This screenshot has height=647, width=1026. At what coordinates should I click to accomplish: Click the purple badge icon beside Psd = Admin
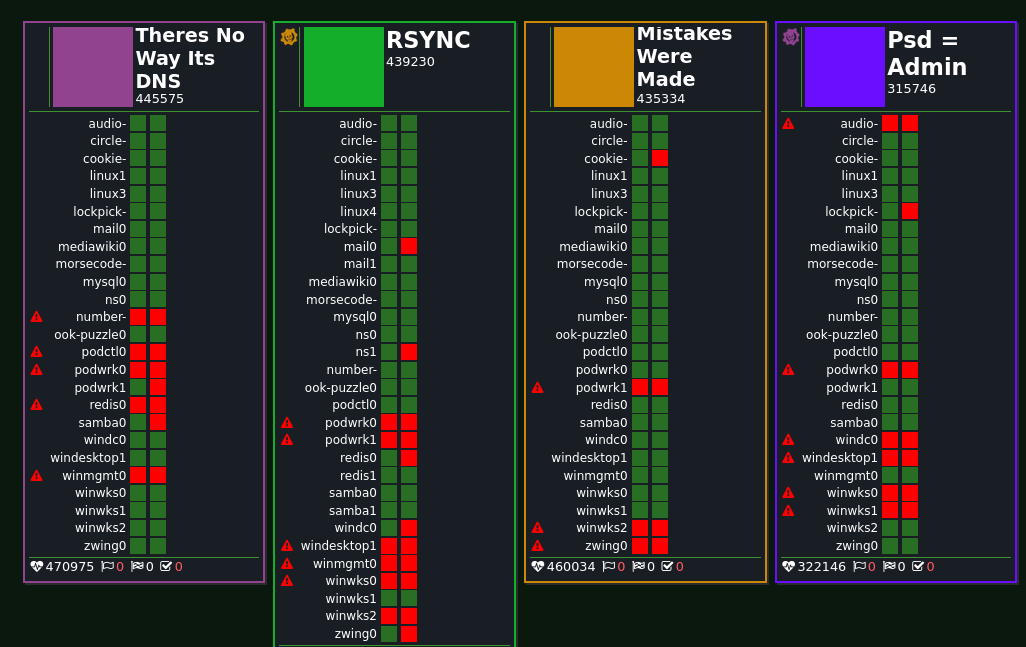(790, 37)
